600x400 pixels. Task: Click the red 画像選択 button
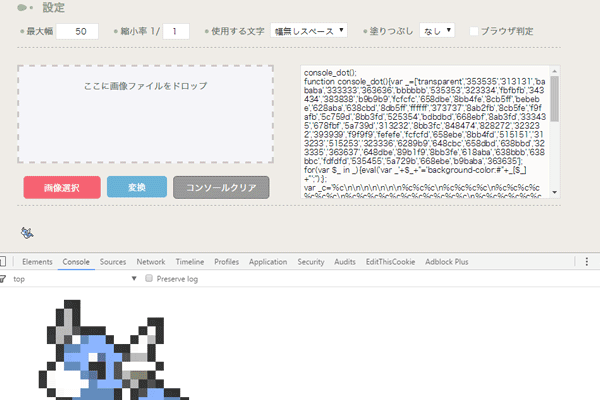62,188
